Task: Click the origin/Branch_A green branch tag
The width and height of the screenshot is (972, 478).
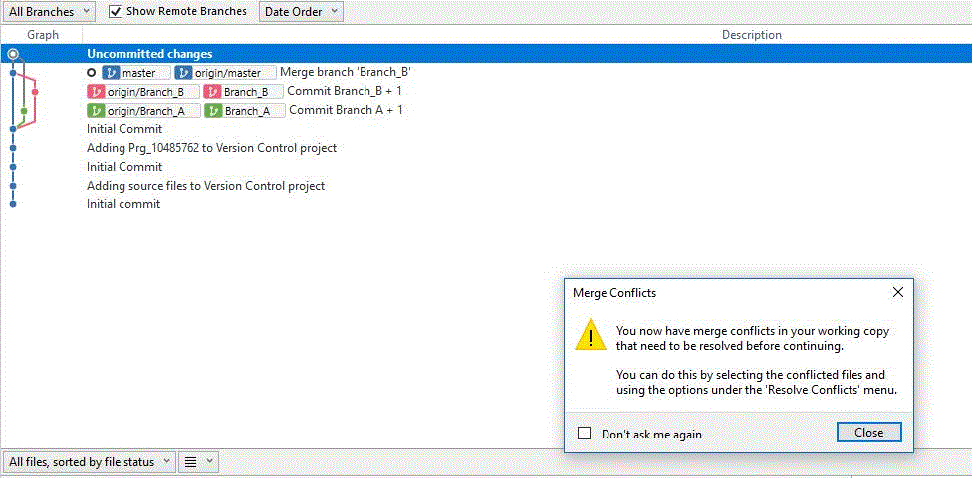Action: coord(144,110)
